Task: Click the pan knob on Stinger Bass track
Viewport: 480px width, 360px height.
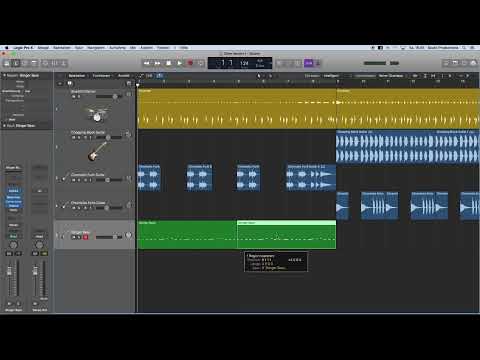Action: point(128,235)
